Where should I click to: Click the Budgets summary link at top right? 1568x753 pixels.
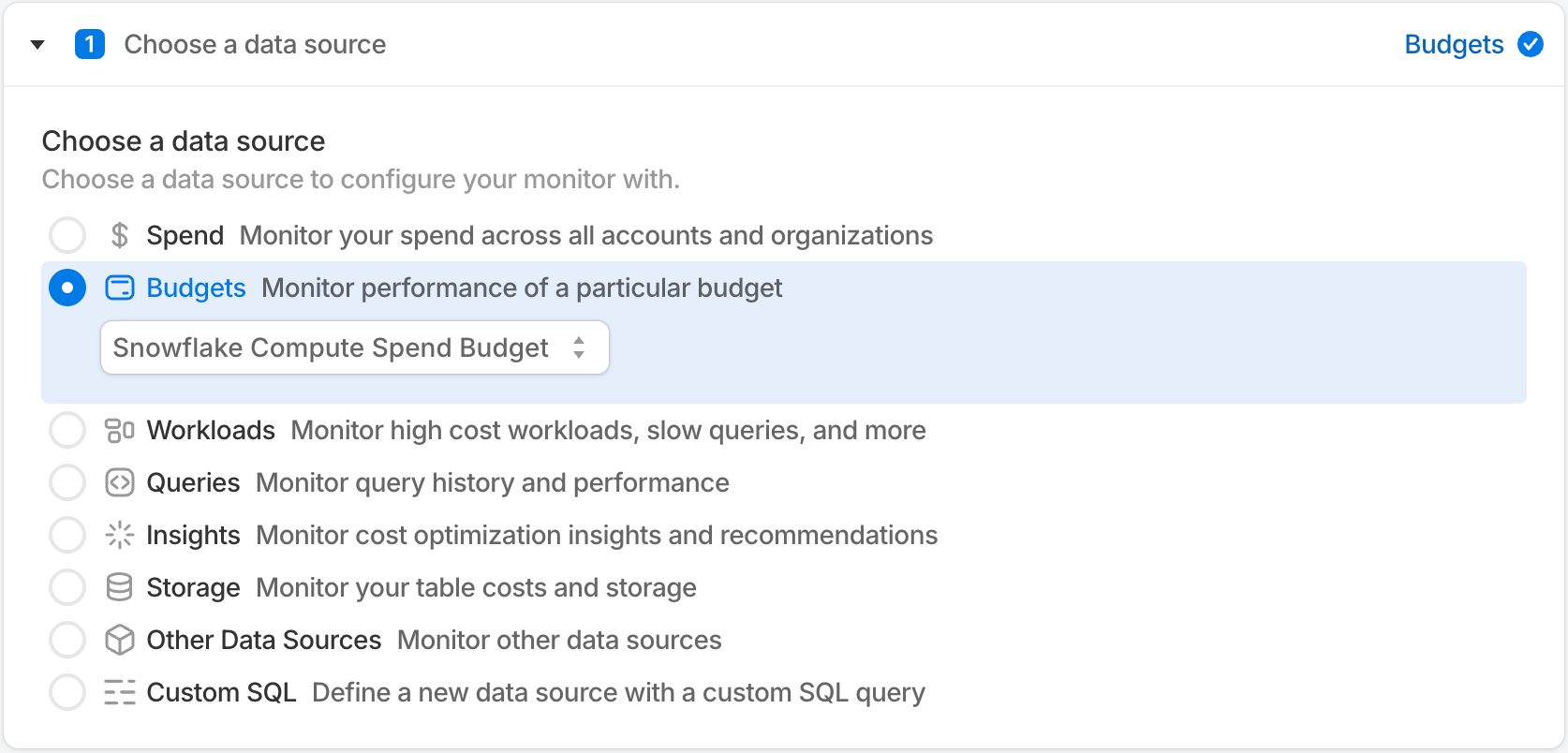click(x=1454, y=44)
